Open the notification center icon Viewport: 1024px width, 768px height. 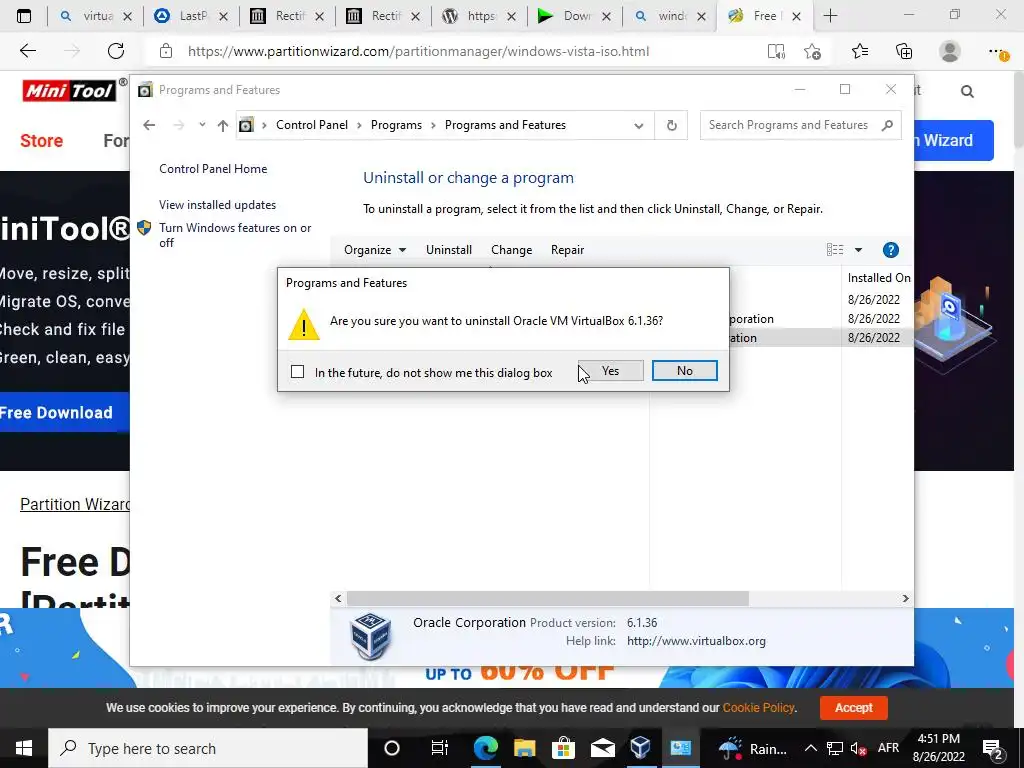pyautogui.click(x=993, y=750)
